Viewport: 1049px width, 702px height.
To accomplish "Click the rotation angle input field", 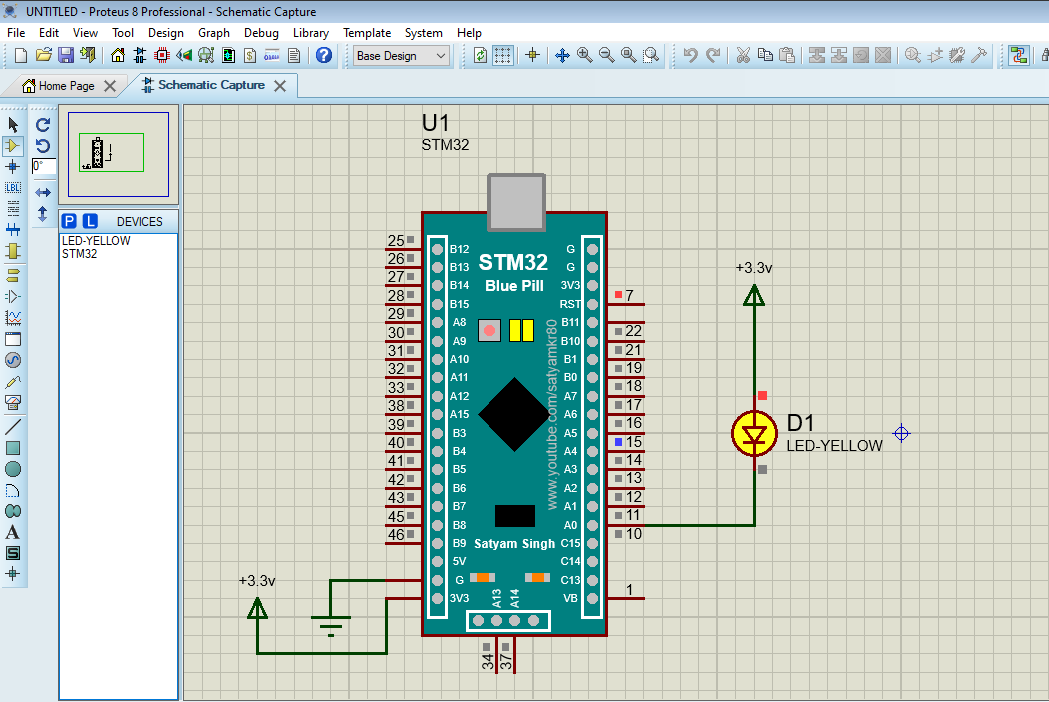I will [43, 167].
